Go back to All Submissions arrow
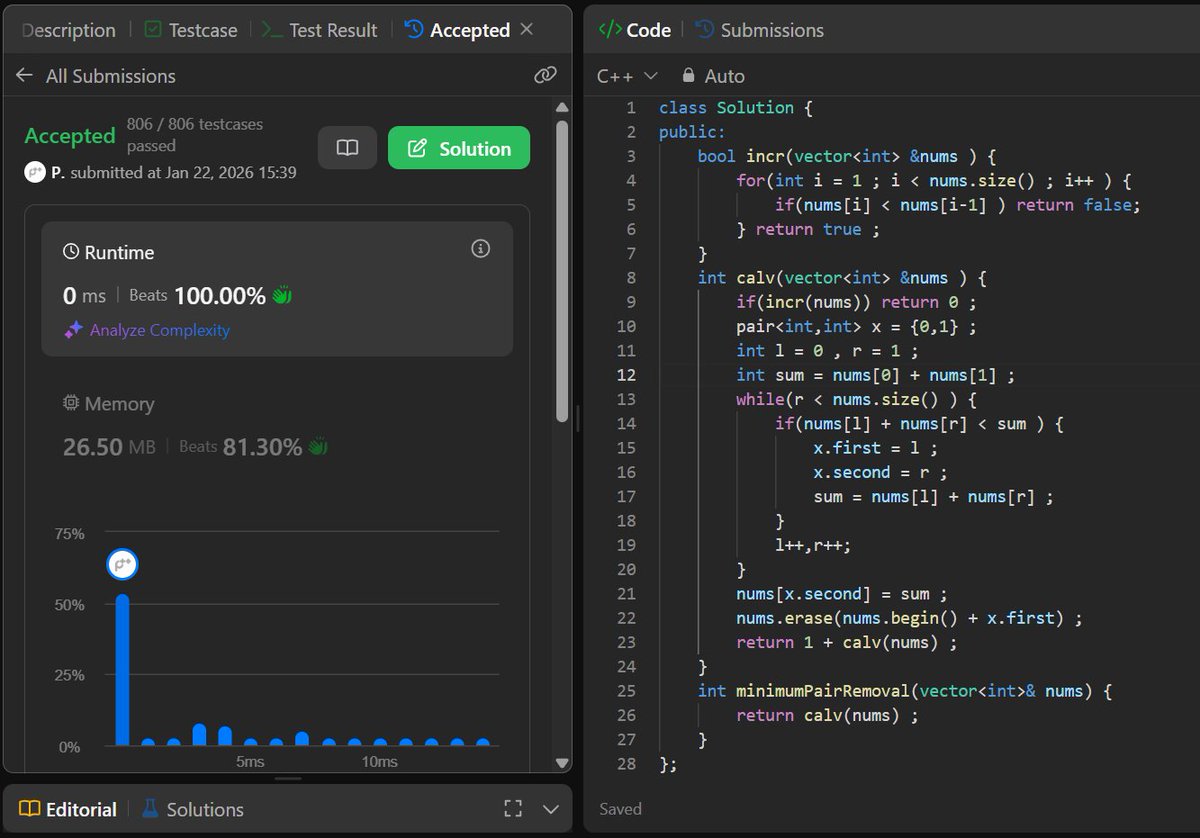Image resolution: width=1200 pixels, height=838 pixels. tap(25, 76)
